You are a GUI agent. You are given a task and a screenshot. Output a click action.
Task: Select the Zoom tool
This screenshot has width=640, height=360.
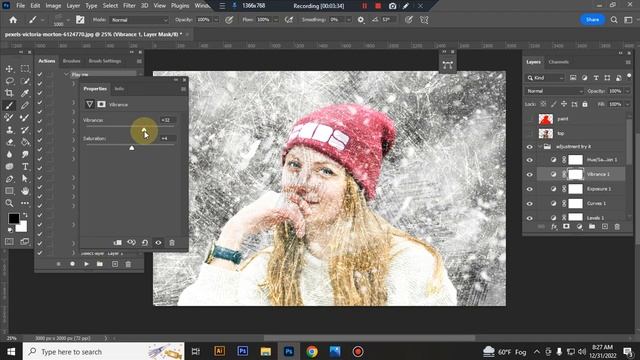point(9,203)
